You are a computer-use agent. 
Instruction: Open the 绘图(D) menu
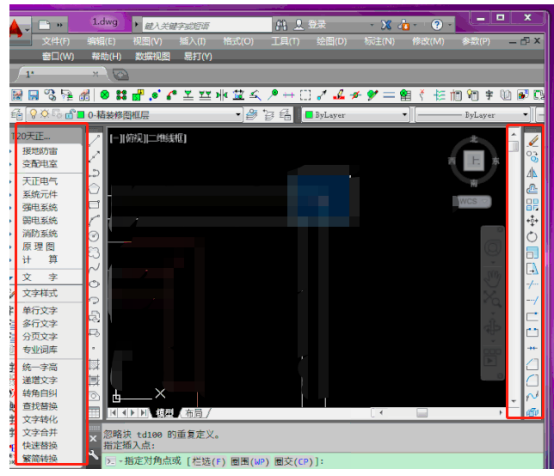point(331,42)
